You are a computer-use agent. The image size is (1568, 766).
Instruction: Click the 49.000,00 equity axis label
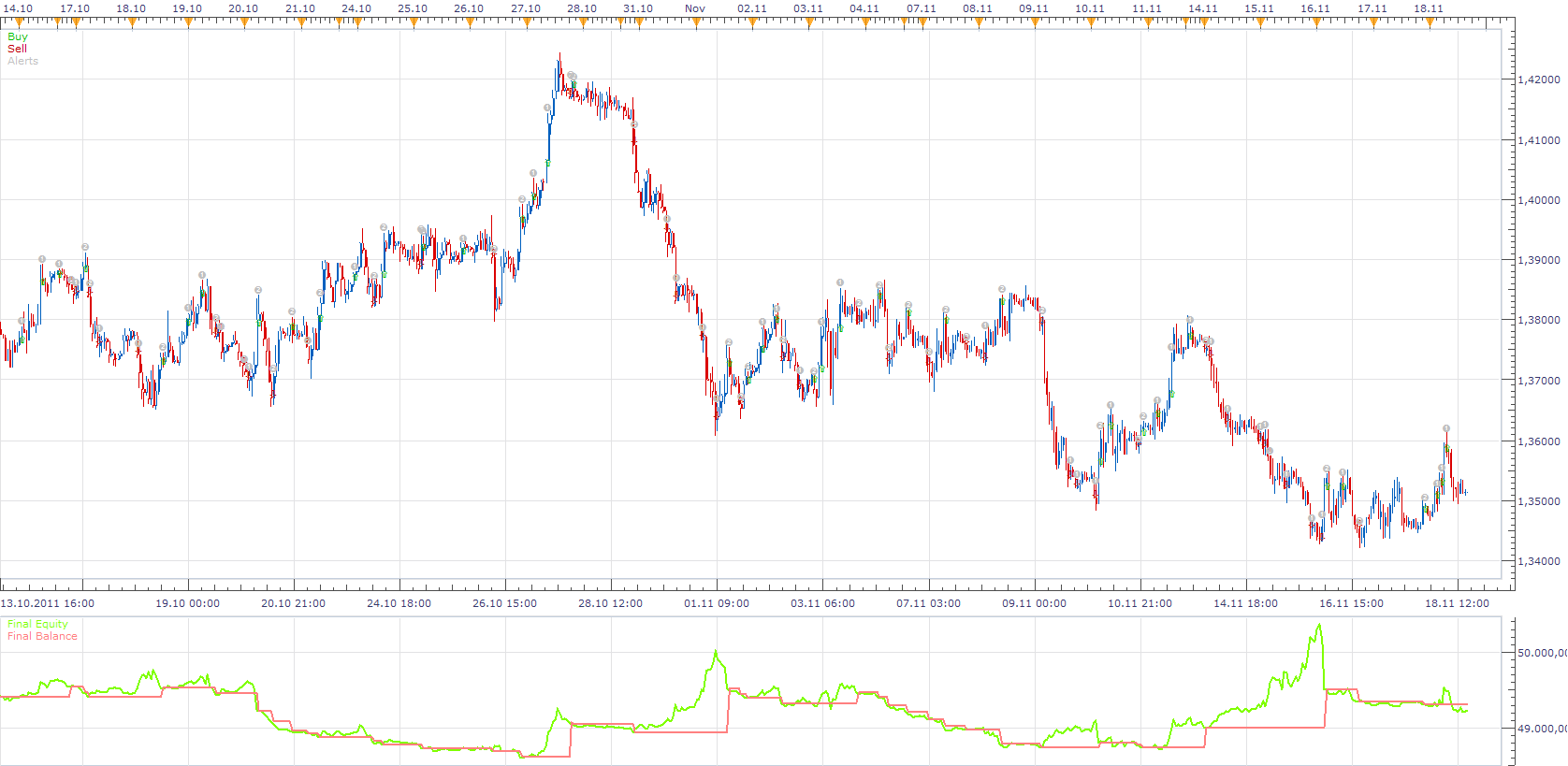click(1543, 729)
